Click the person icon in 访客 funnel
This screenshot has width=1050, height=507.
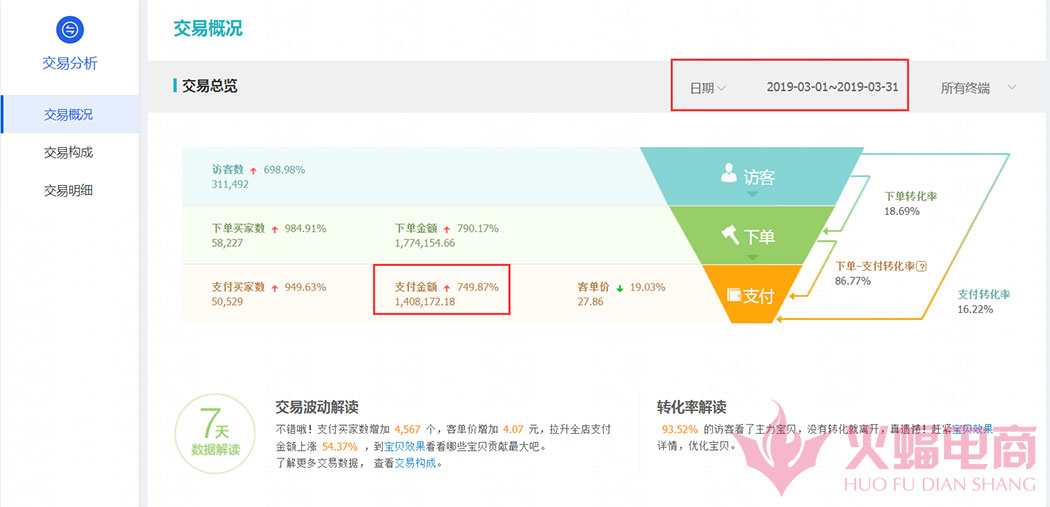click(x=728, y=175)
